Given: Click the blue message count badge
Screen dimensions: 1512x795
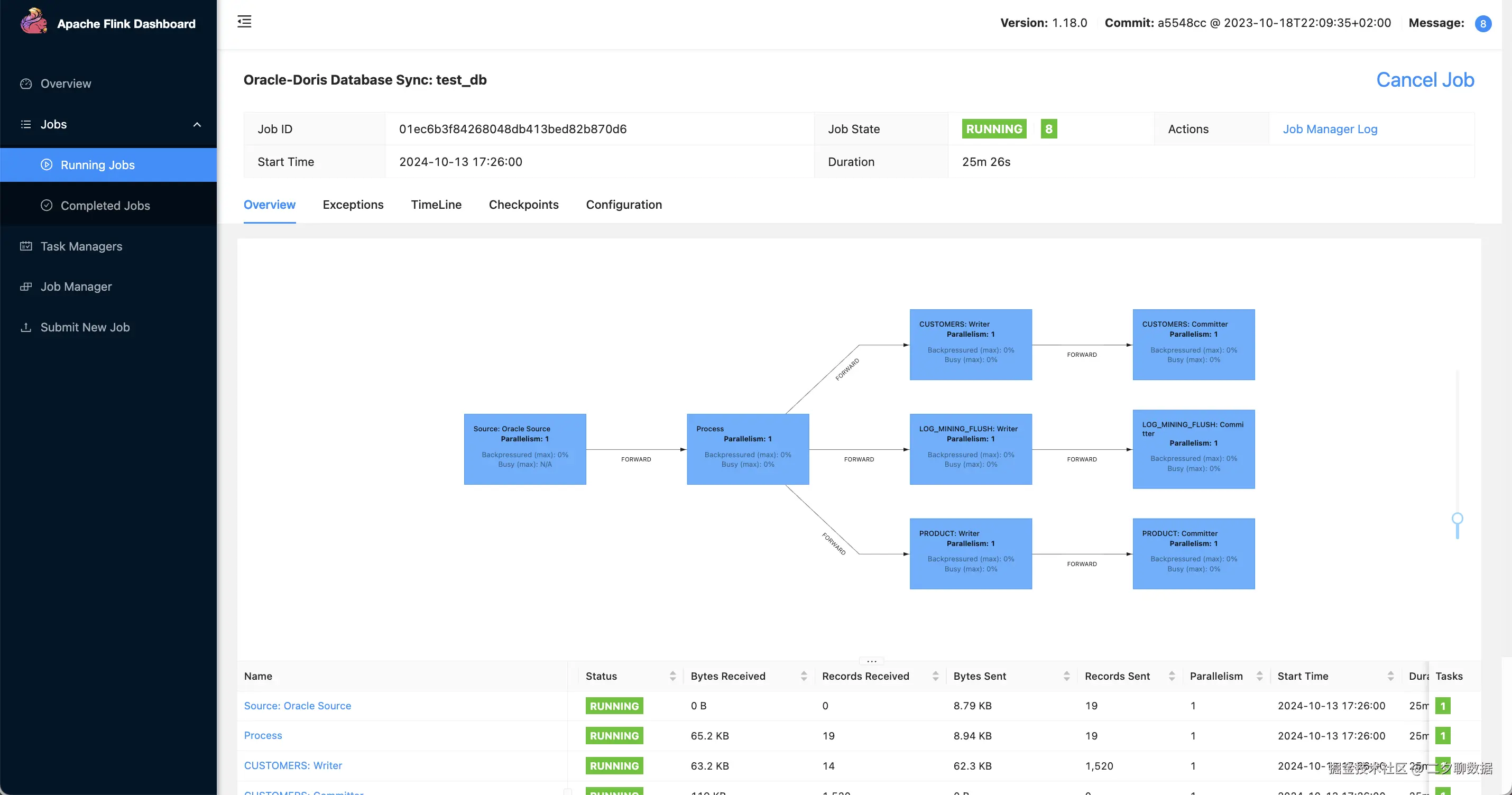Looking at the screenshot, I should pos(1482,23).
